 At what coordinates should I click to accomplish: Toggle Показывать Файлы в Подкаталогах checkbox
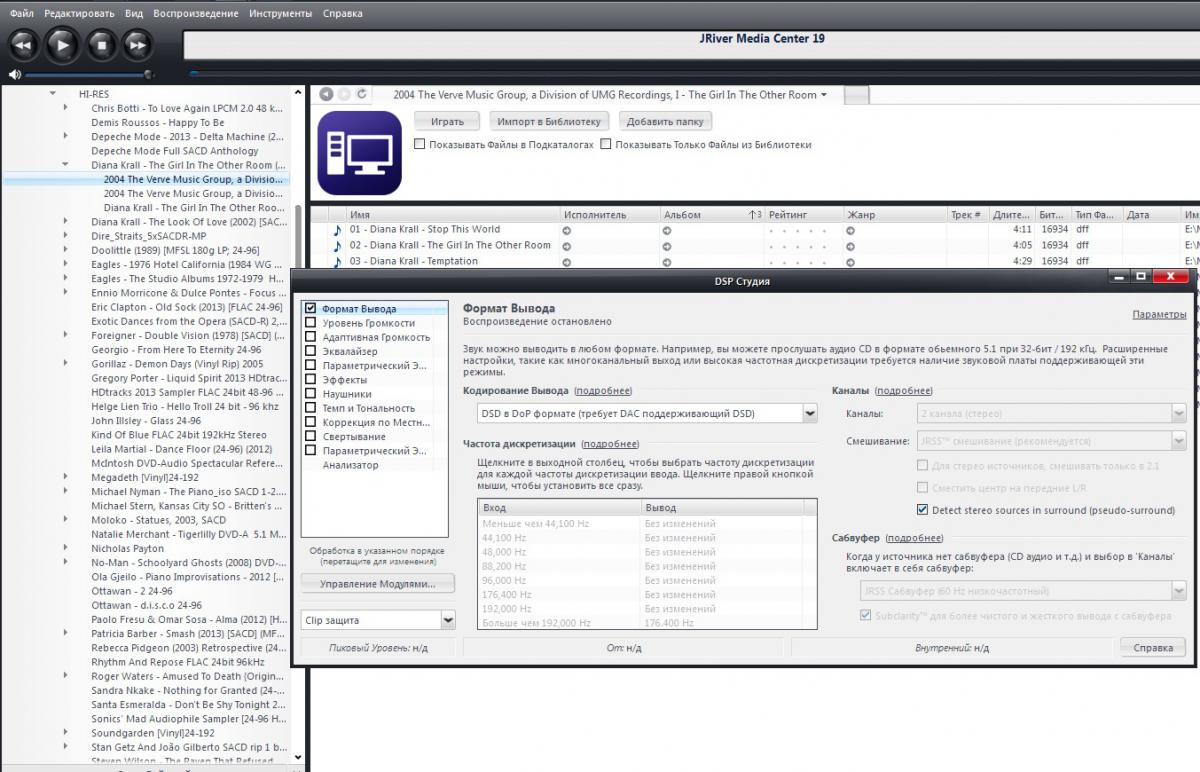(x=420, y=144)
